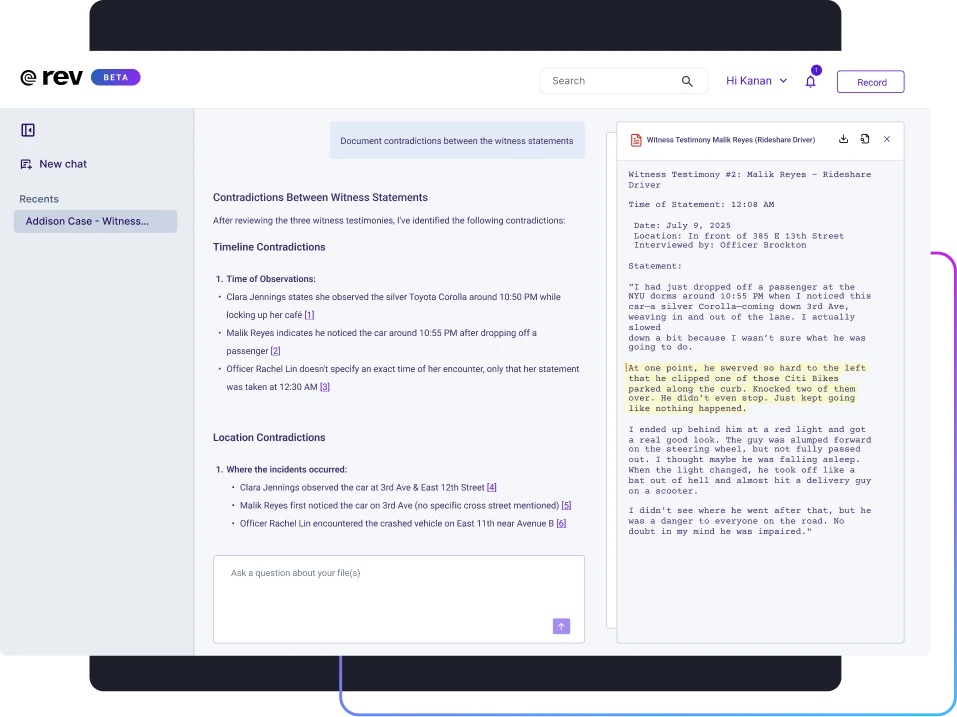Screen dimensions: 957x717
Task: Click the Recents heading
Action: click(x=39, y=199)
